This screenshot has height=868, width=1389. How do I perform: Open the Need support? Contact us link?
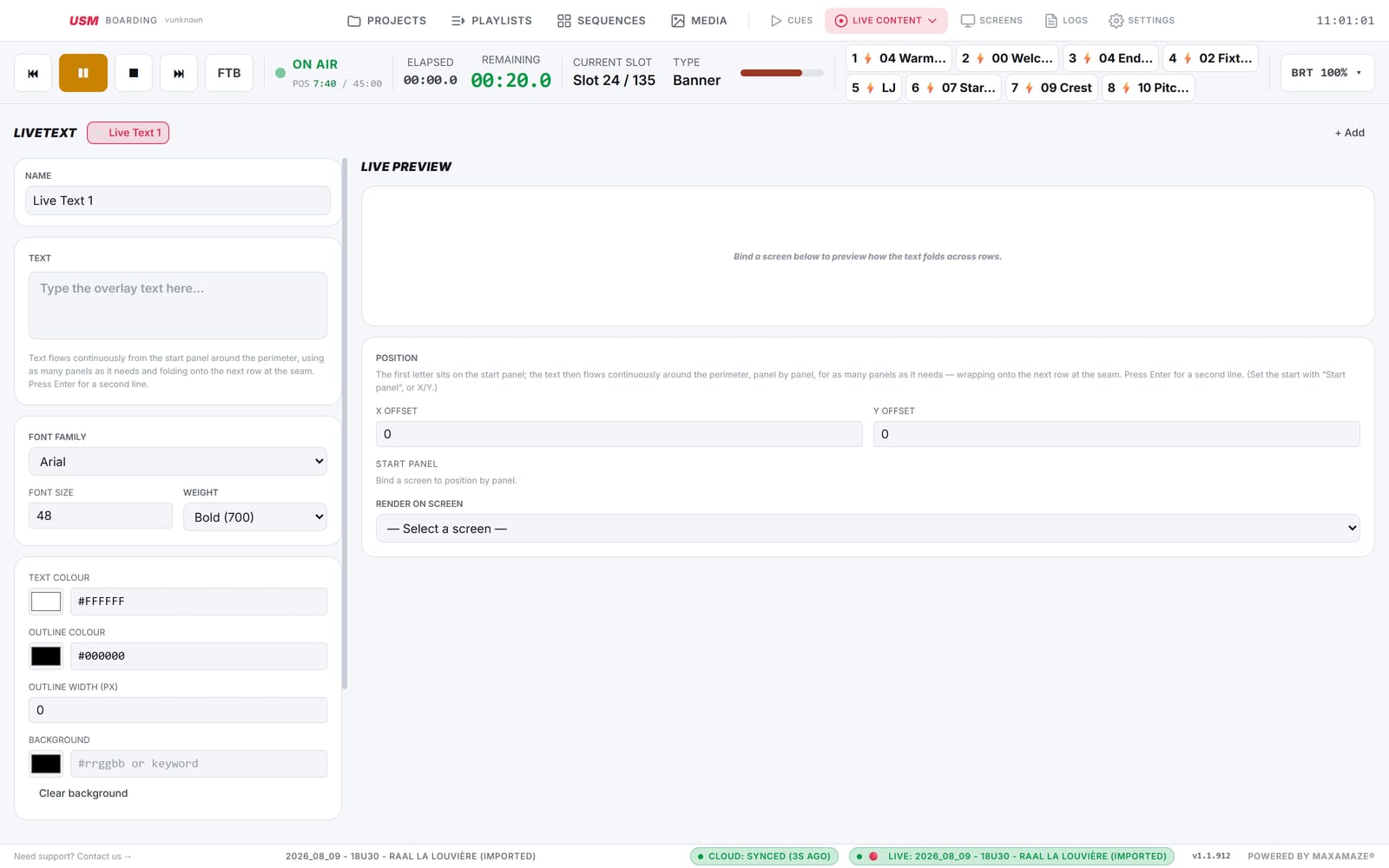pyautogui.click(x=73, y=856)
